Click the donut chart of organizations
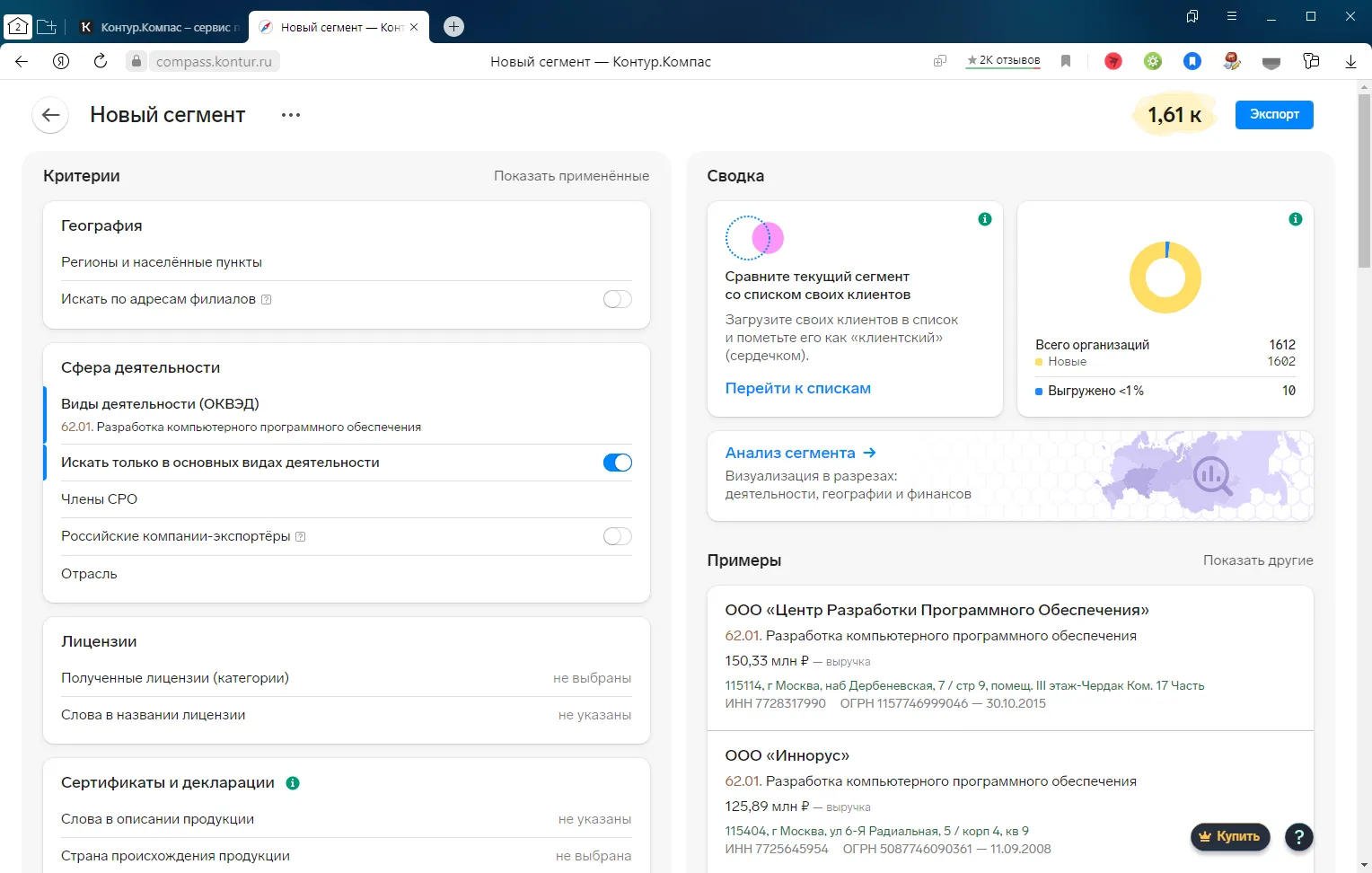Screen dimensions: 1372x873 (x=1165, y=278)
